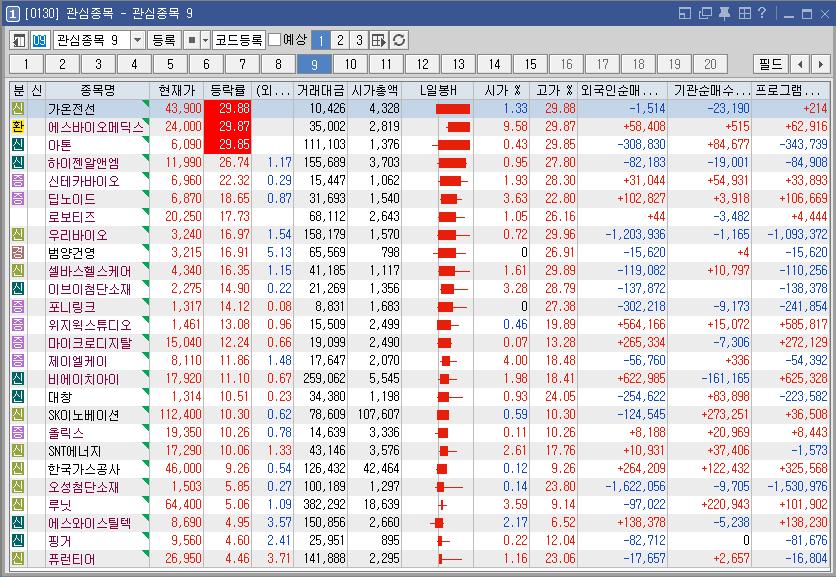Click the 등록 button

pos(164,40)
